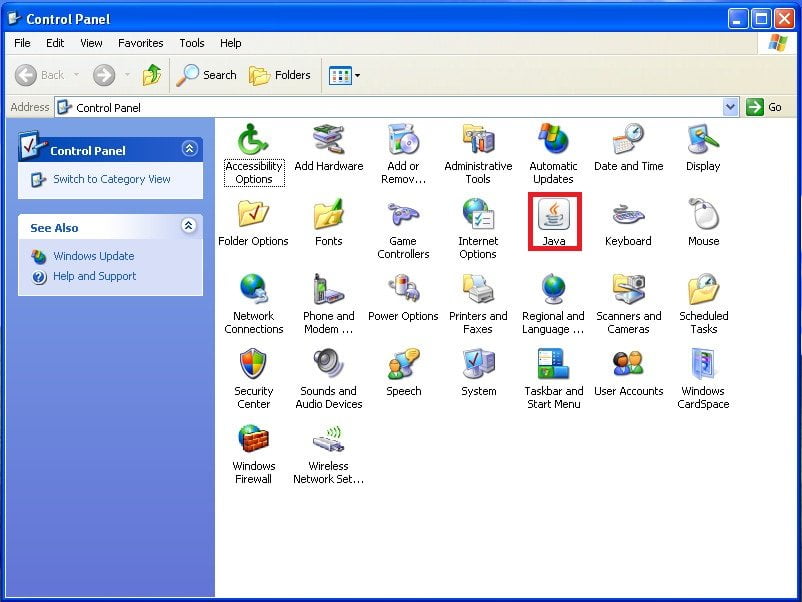This screenshot has width=802, height=602.
Task: Switch to Category View
Action: [112, 179]
